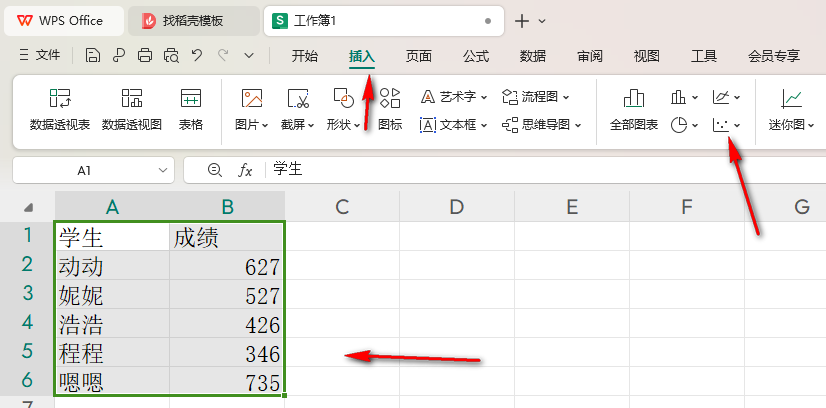This screenshot has height=408, width=826.
Task: Select column A header
Action: click(112, 207)
